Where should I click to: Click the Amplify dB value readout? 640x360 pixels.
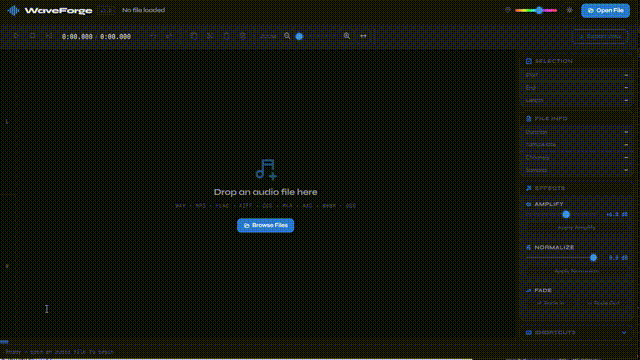617,214
